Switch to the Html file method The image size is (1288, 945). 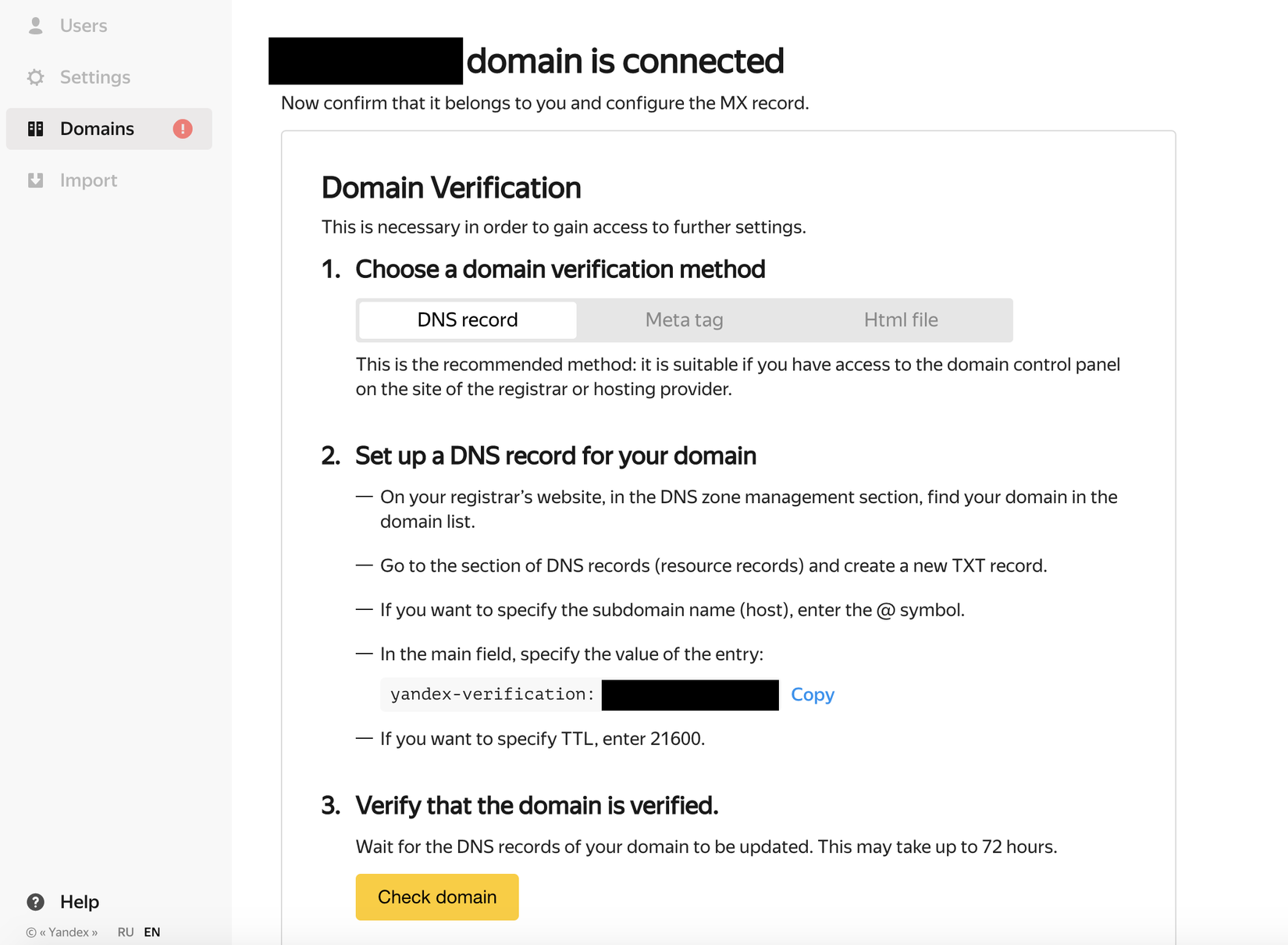tap(901, 320)
